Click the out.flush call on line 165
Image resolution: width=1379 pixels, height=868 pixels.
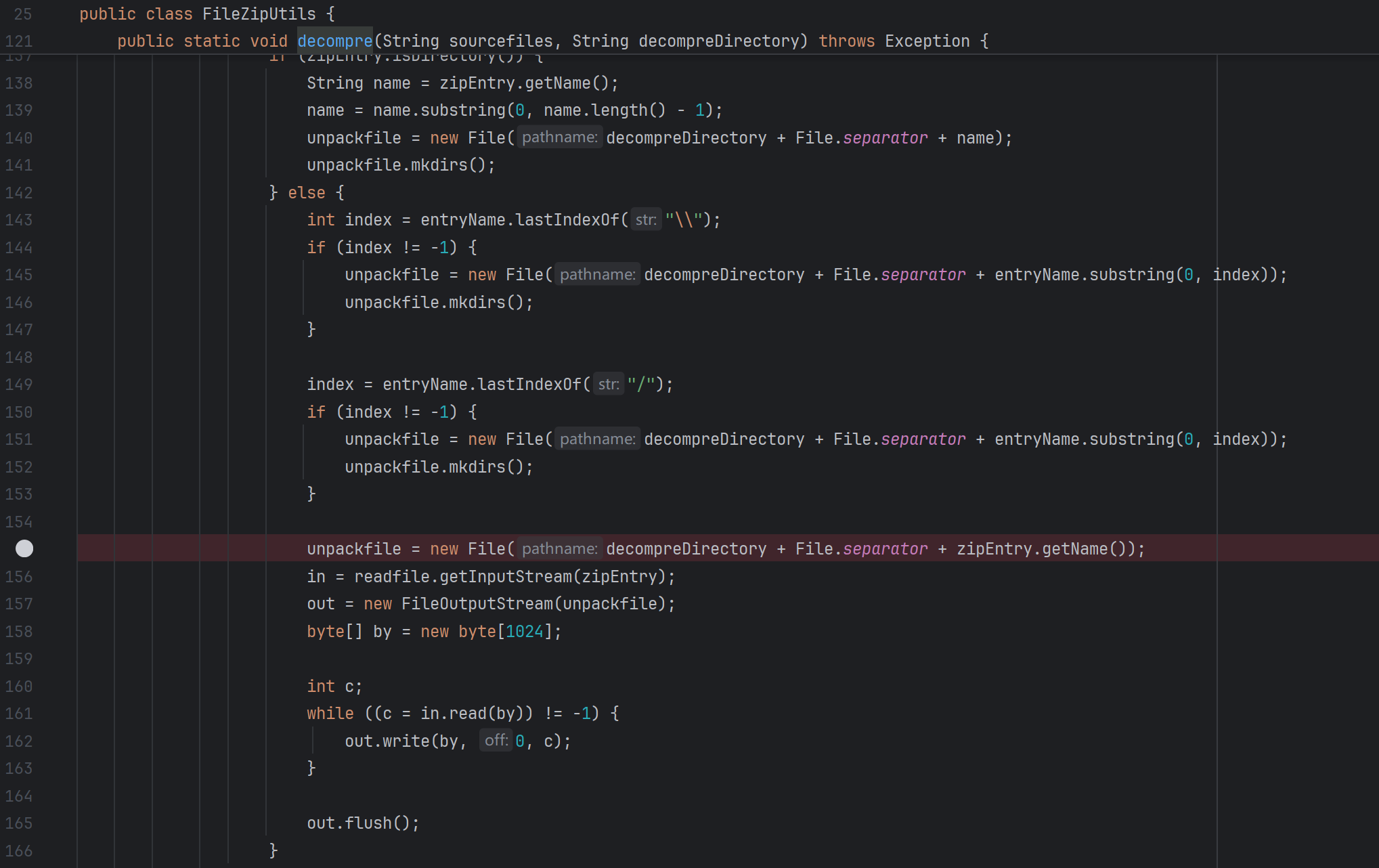pos(362,823)
